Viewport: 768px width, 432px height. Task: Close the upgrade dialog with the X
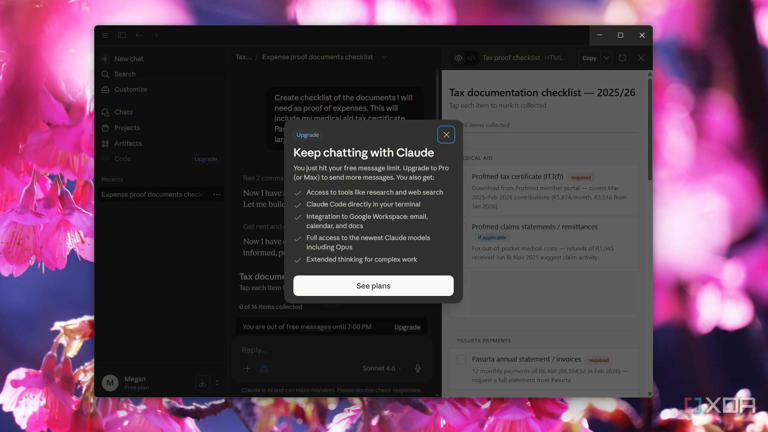point(446,135)
